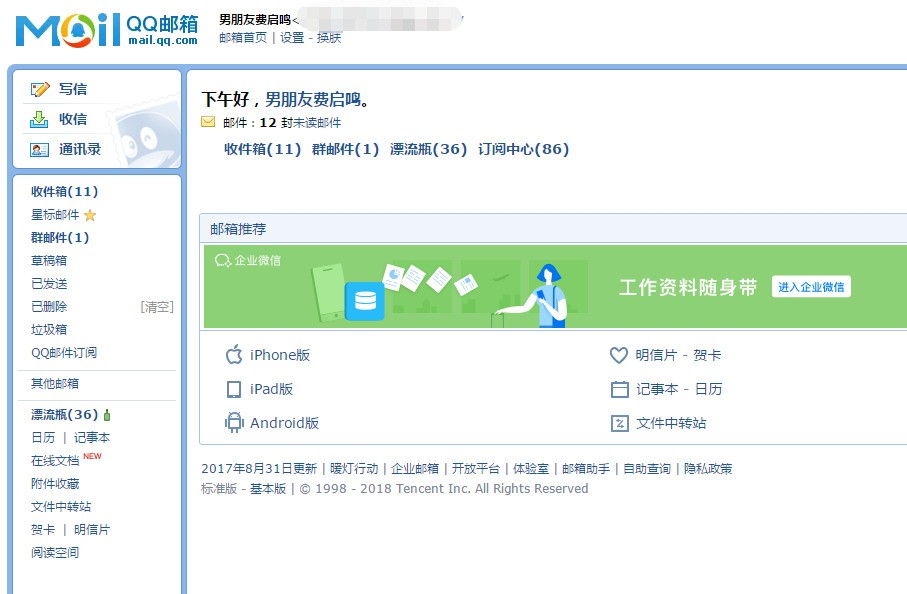Viewport: 907px width, 594px height.
Task: Open 记事本 in the sidebar
Action: pos(91,437)
